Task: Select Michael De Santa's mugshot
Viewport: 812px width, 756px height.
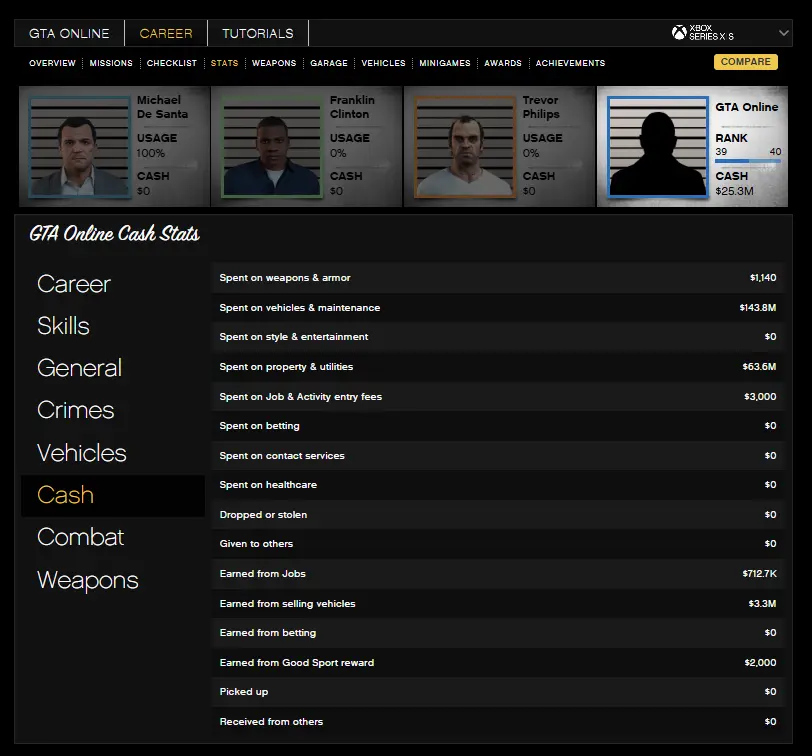Action: tap(80, 146)
